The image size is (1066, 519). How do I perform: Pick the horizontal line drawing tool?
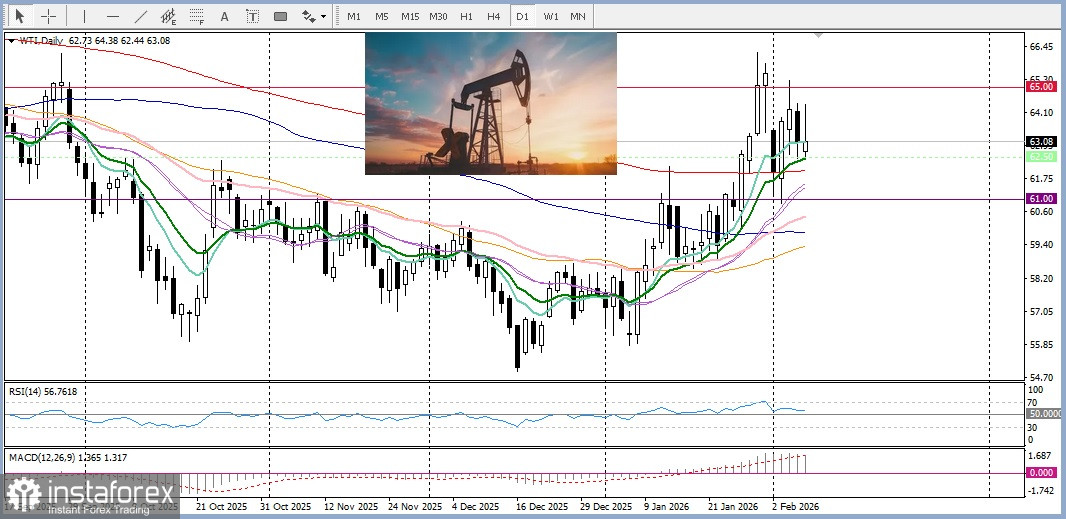click(x=112, y=16)
